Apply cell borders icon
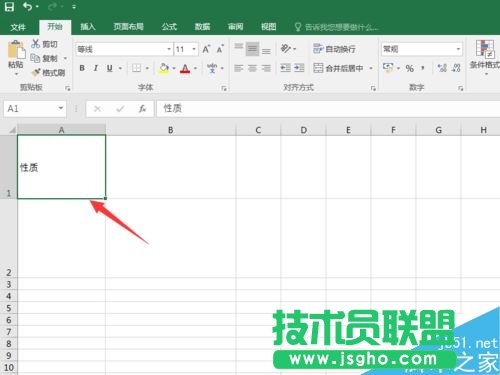500x375 pixels. pyautogui.click(x=136, y=68)
